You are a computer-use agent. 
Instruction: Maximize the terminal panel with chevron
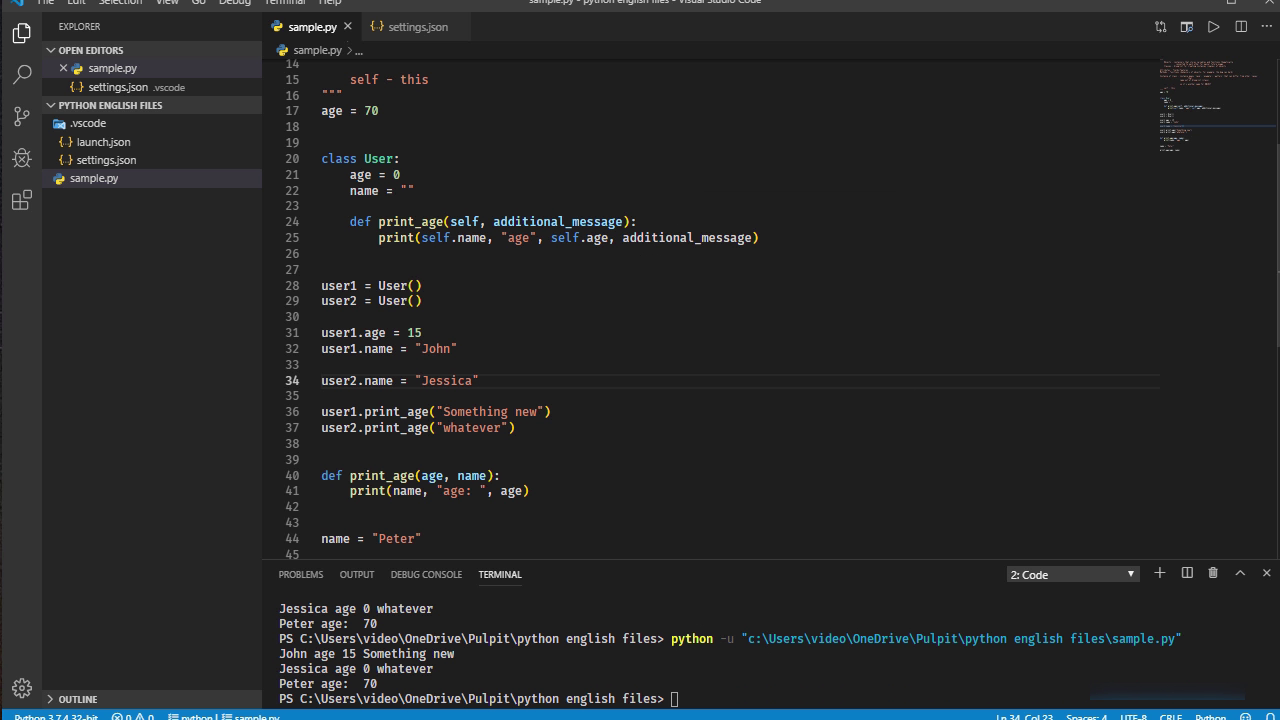tap(1239, 573)
